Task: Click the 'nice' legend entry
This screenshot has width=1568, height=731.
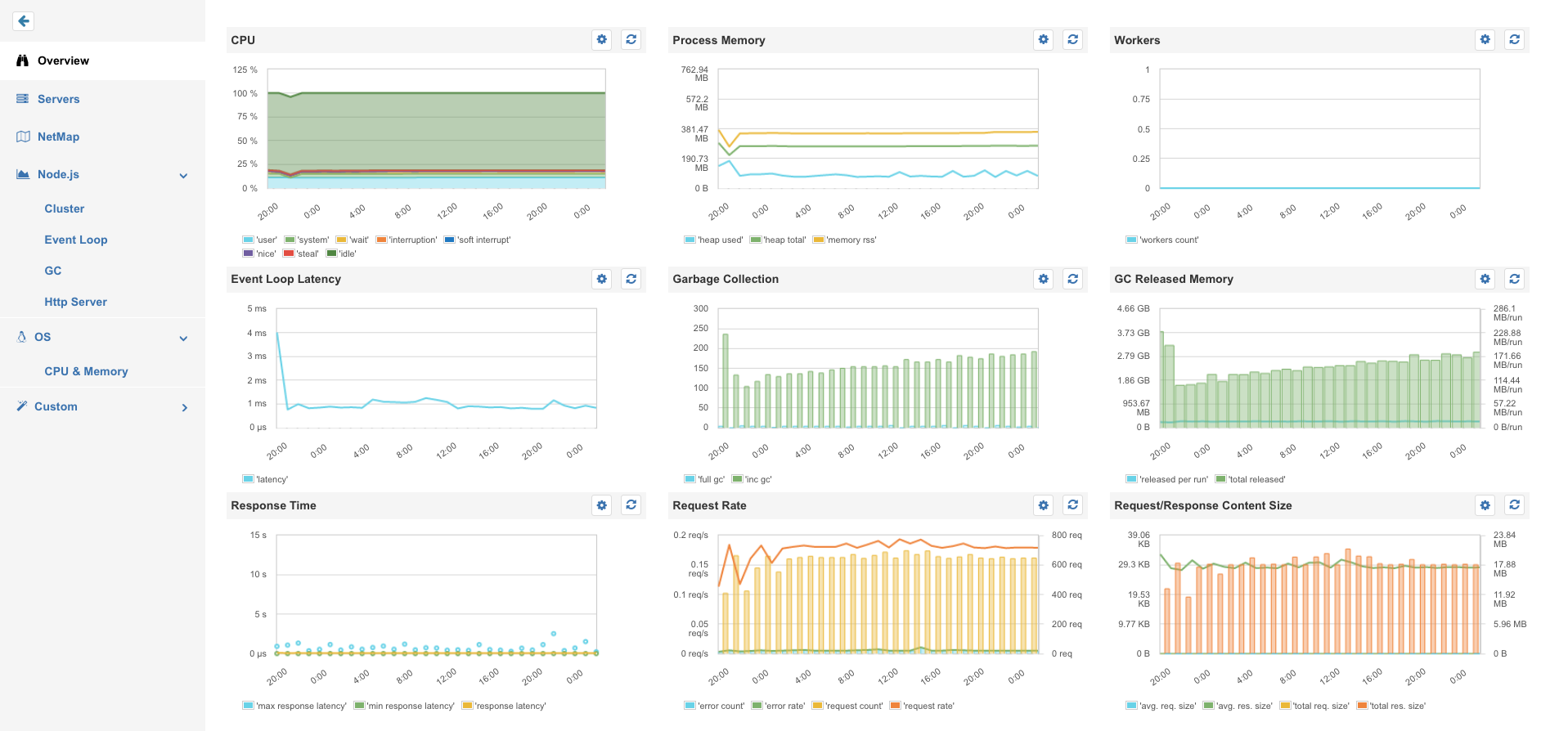Action: (259, 253)
